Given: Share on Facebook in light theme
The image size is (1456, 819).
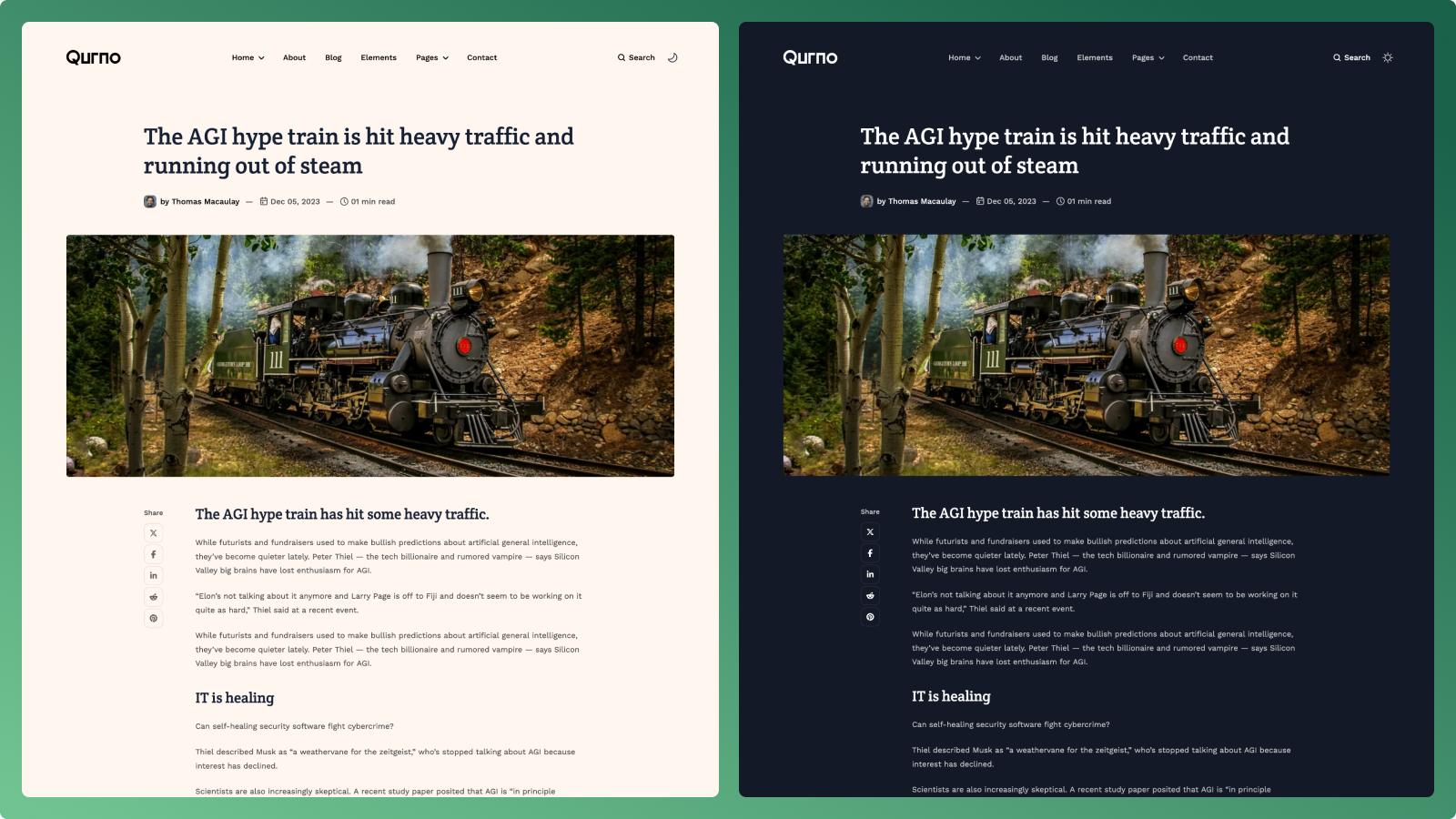Looking at the screenshot, I should click(153, 554).
